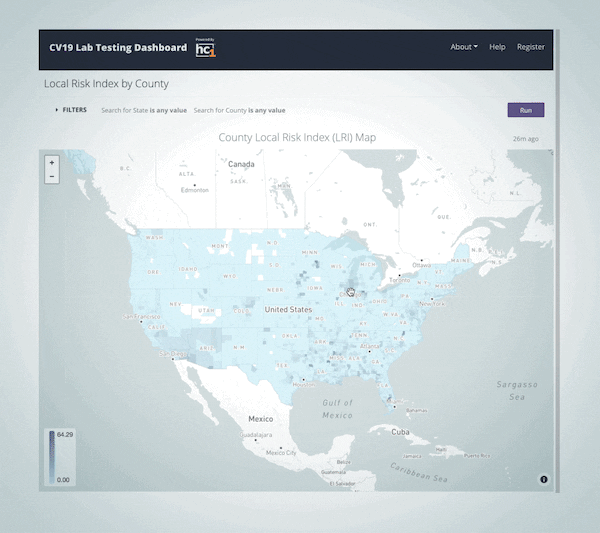Click the Bahamas label on map
This screenshot has height=533, width=600.
417,411
